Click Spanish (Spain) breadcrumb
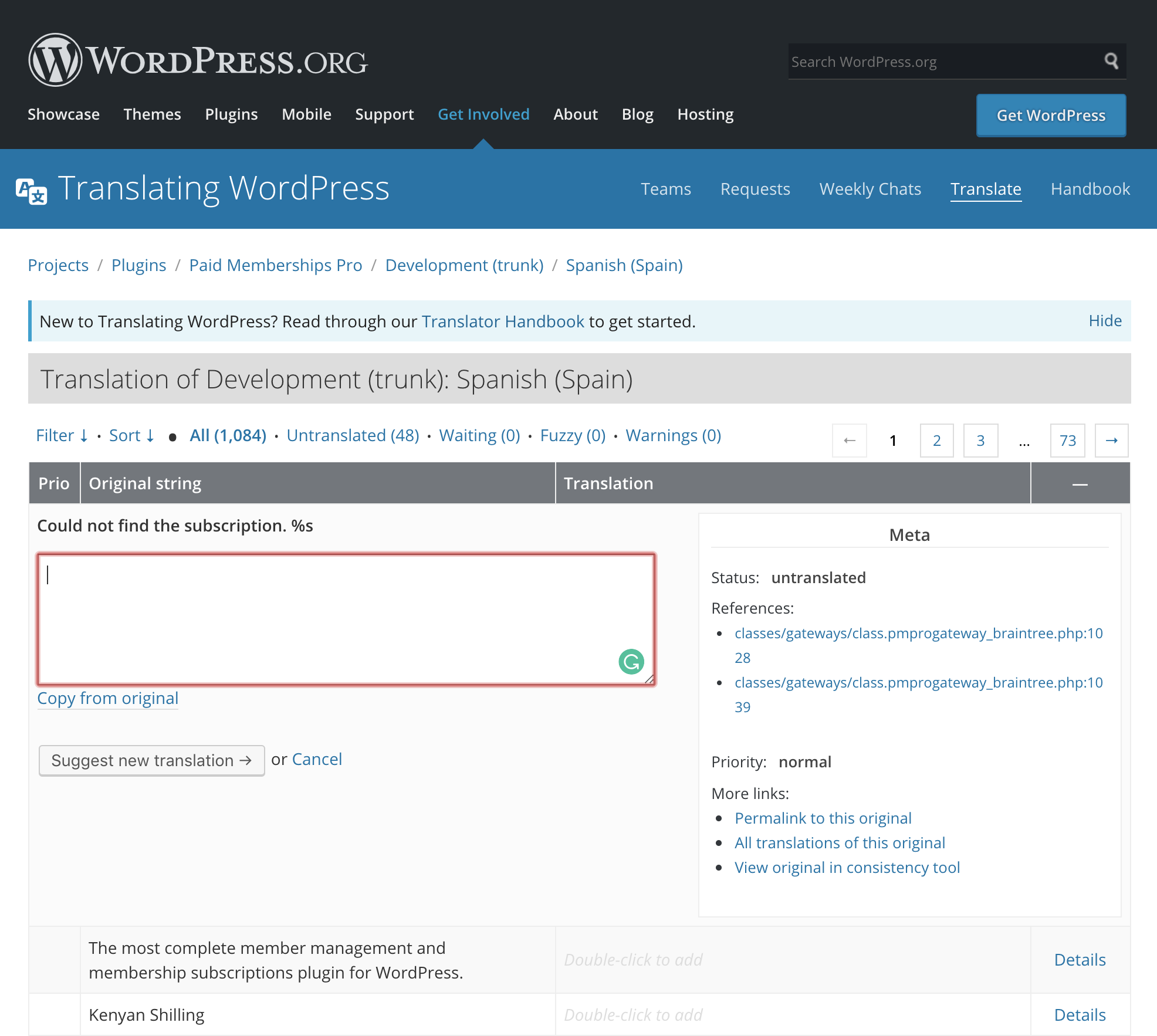 click(624, 265)
